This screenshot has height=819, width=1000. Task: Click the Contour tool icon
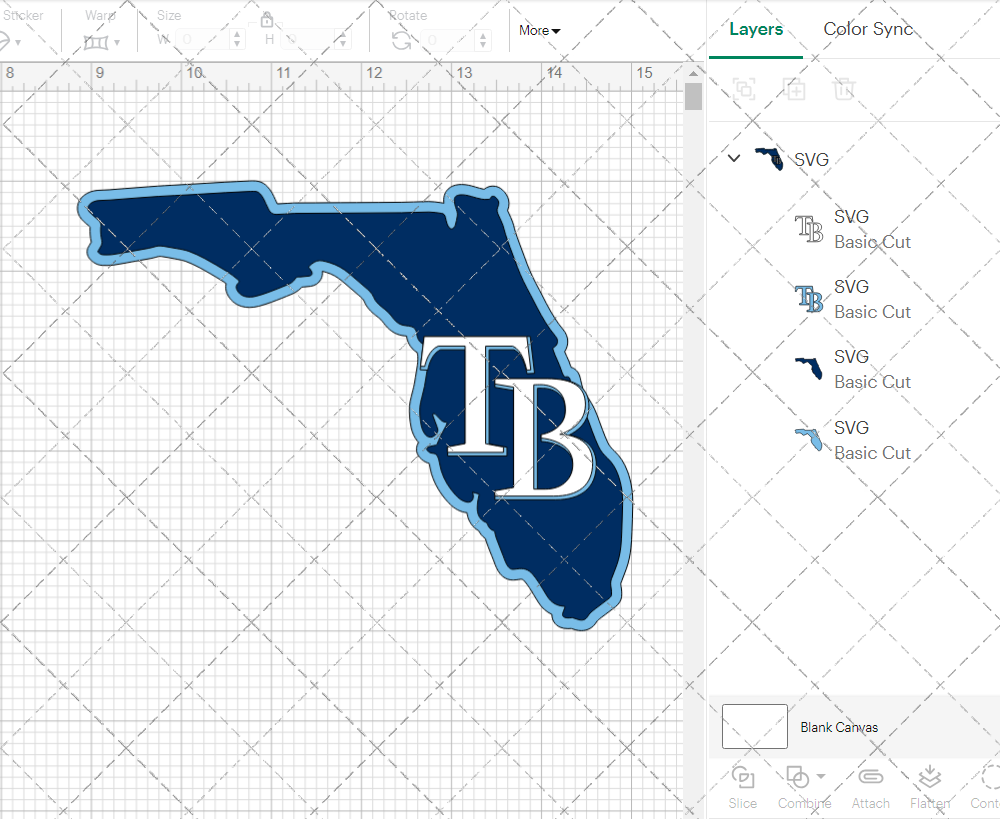(990, 777)
